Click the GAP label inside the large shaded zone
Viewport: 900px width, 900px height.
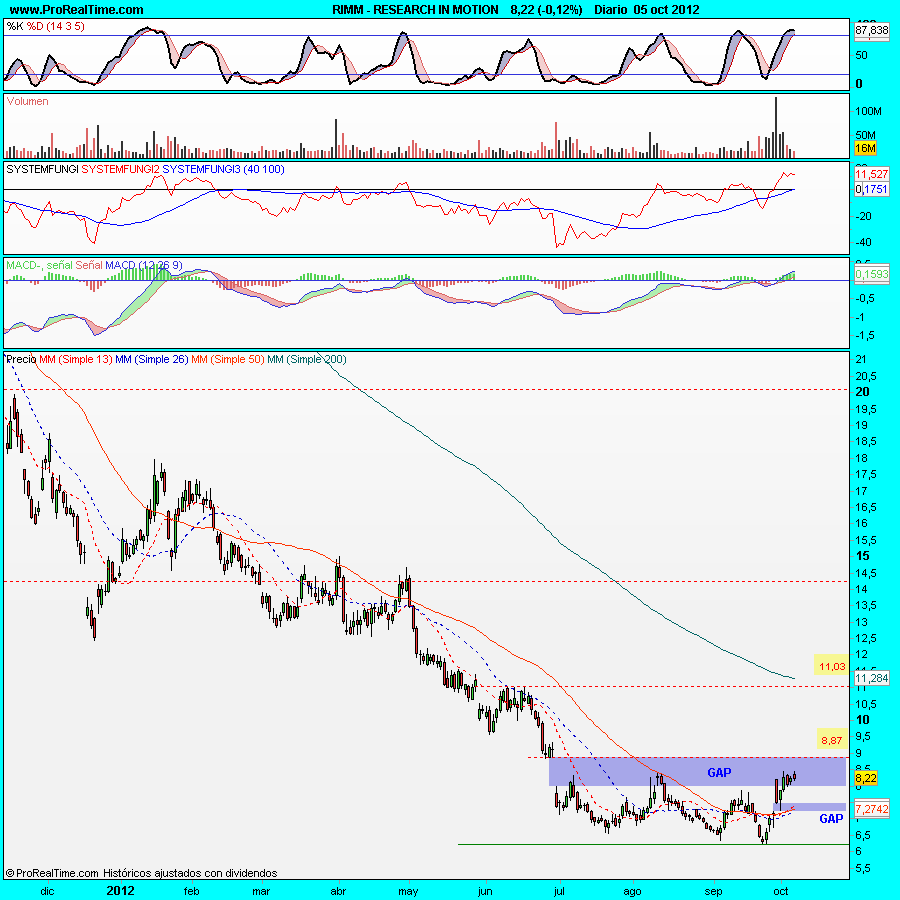click(719, 773)
